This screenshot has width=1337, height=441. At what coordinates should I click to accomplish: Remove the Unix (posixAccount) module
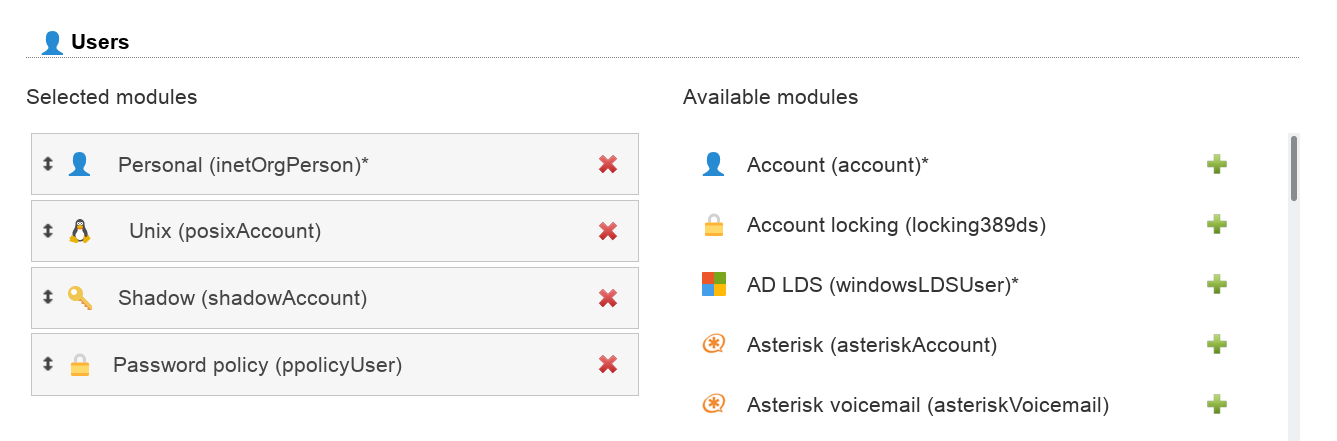(x=607, y=231)
